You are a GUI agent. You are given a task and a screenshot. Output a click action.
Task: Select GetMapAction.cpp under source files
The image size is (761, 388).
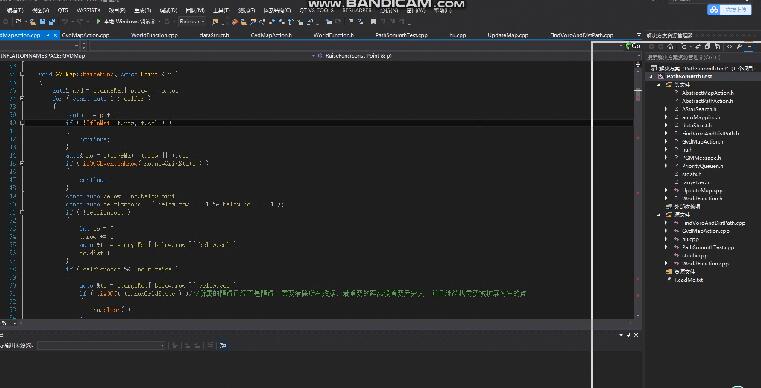pyautogui.click(x=706, y=231)
